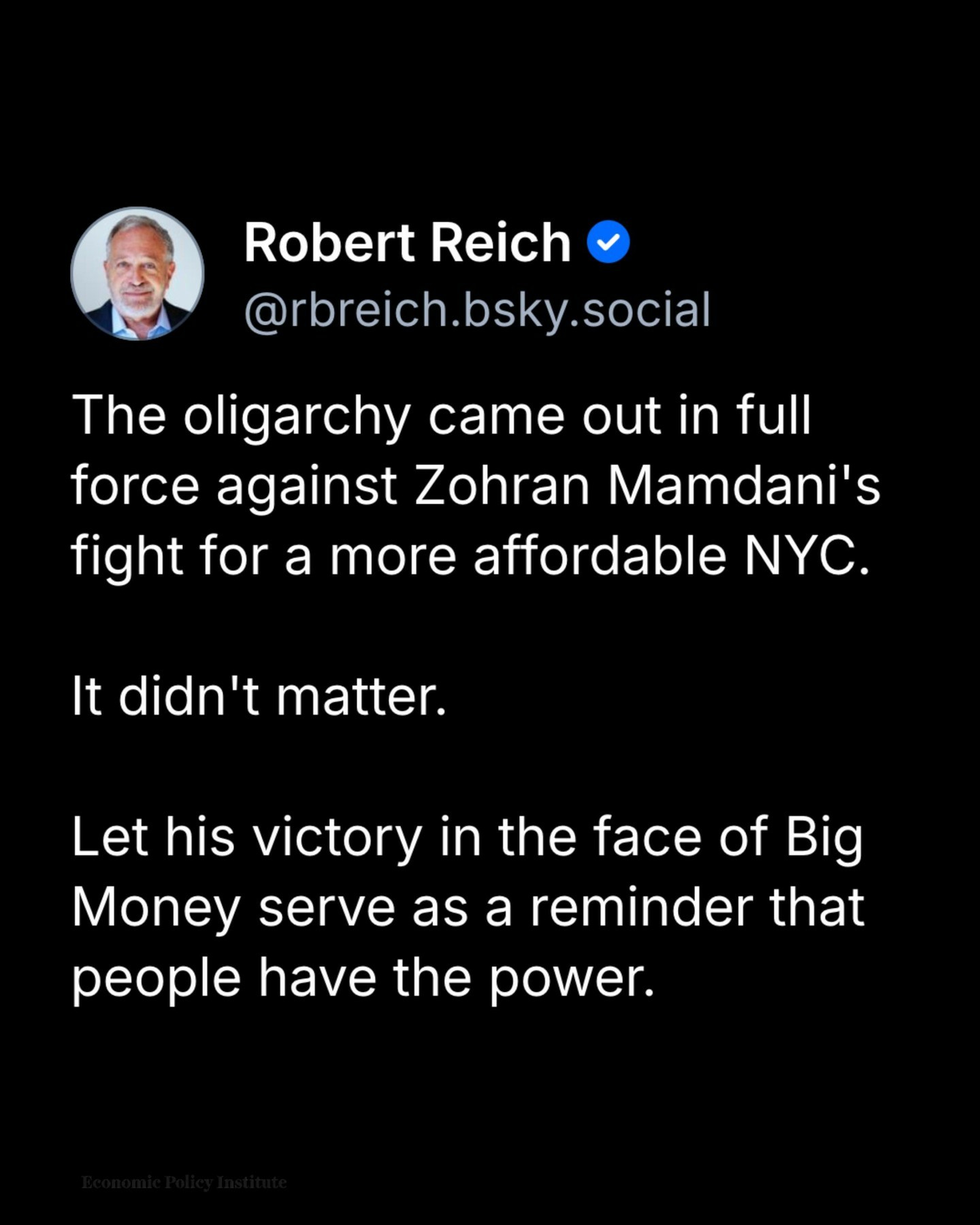Click the word "Let" starting the third paragraph
The width and height of the screenshot is (980, 1225).
110,837
